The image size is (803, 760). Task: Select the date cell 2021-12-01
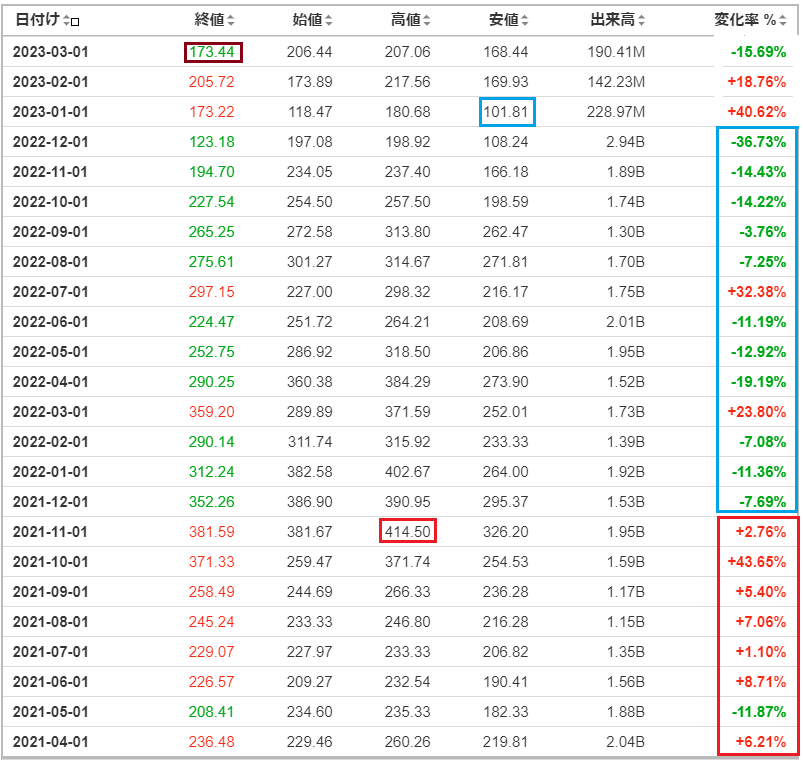(x=51, y=502)
